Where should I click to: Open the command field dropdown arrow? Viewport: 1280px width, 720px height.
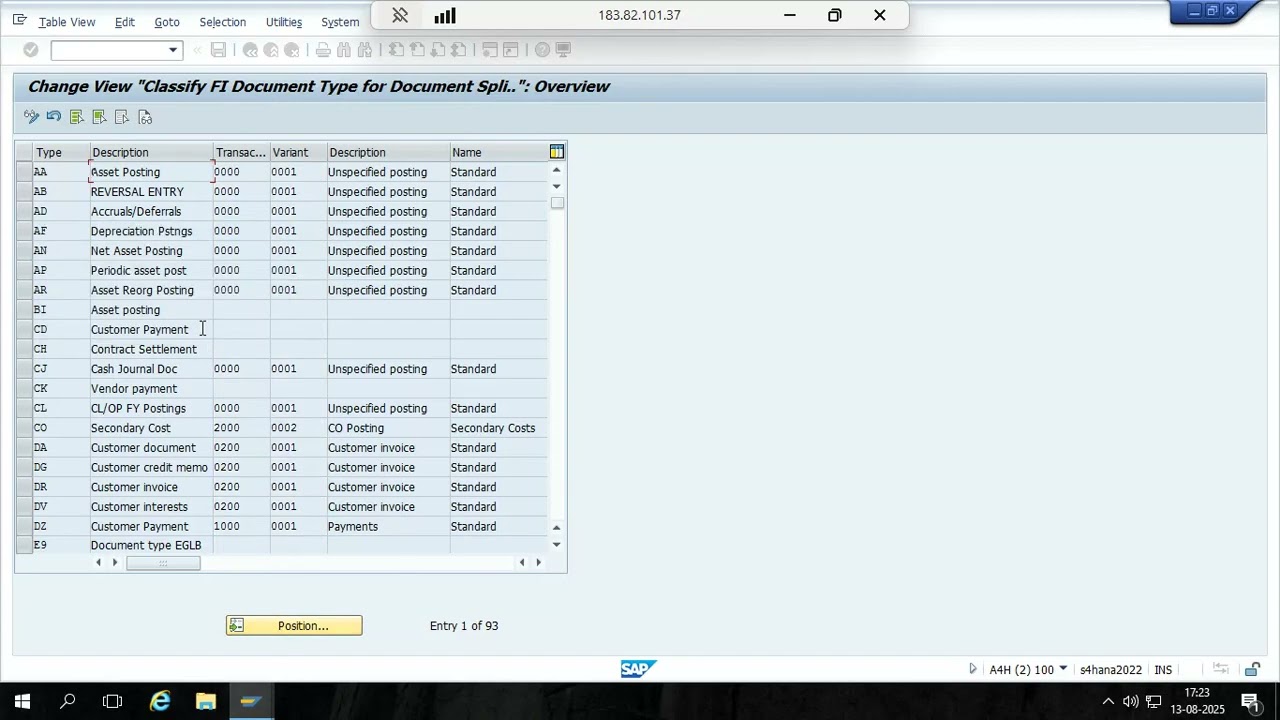pos(173,50)
